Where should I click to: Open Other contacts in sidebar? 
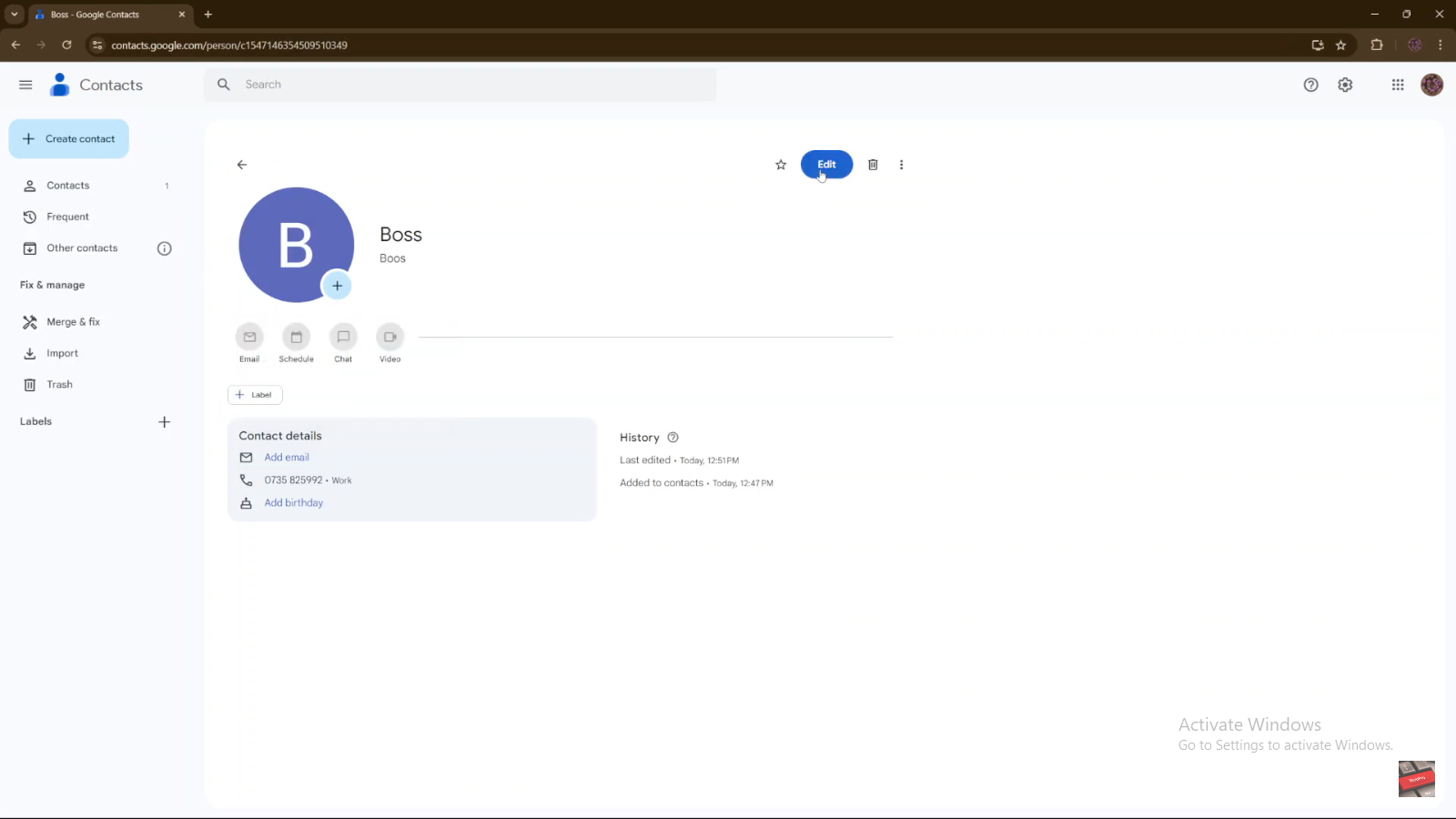tap(82, 248)
